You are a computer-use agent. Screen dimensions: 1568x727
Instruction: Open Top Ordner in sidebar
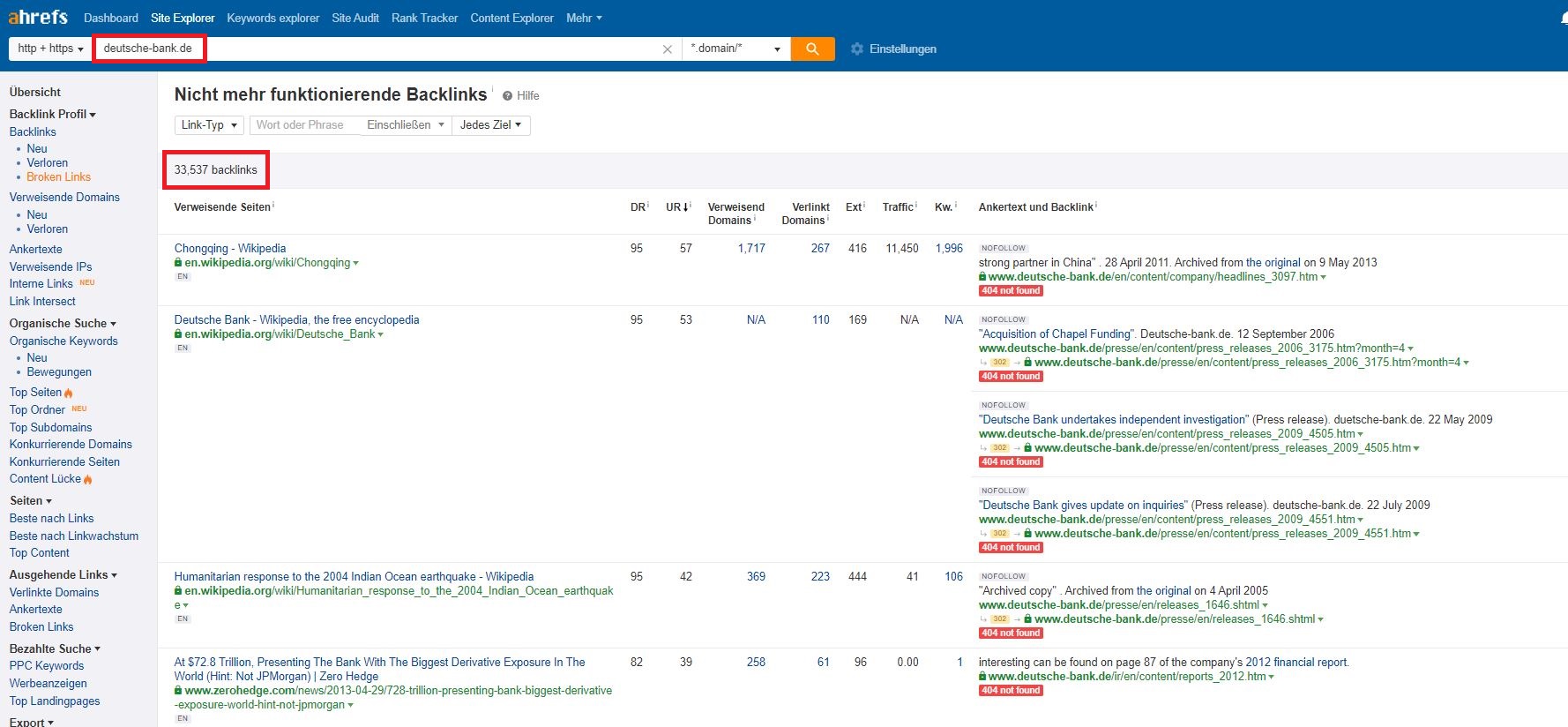(37, 410)
